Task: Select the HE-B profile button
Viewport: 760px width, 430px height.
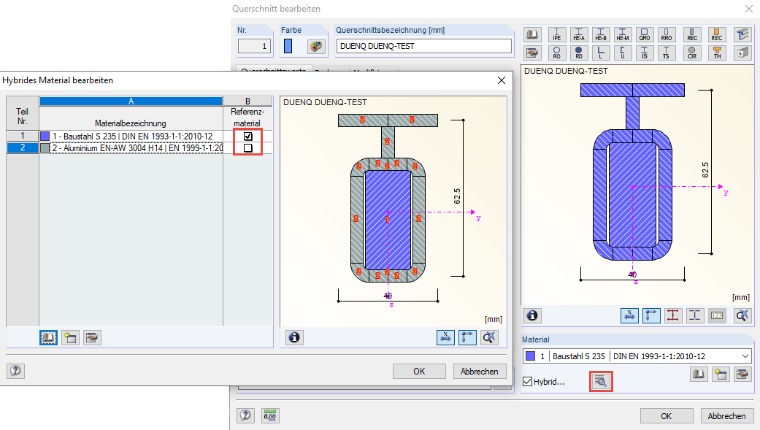Action: click(601, 34)
